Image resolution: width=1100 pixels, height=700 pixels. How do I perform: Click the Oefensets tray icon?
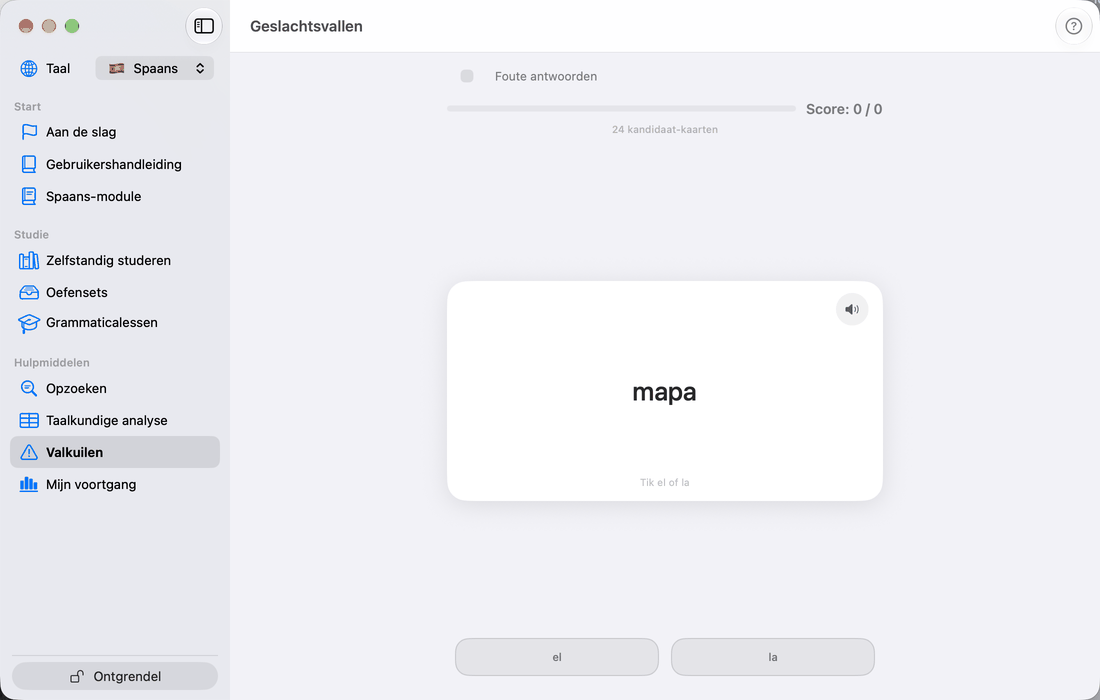point(29,292)
